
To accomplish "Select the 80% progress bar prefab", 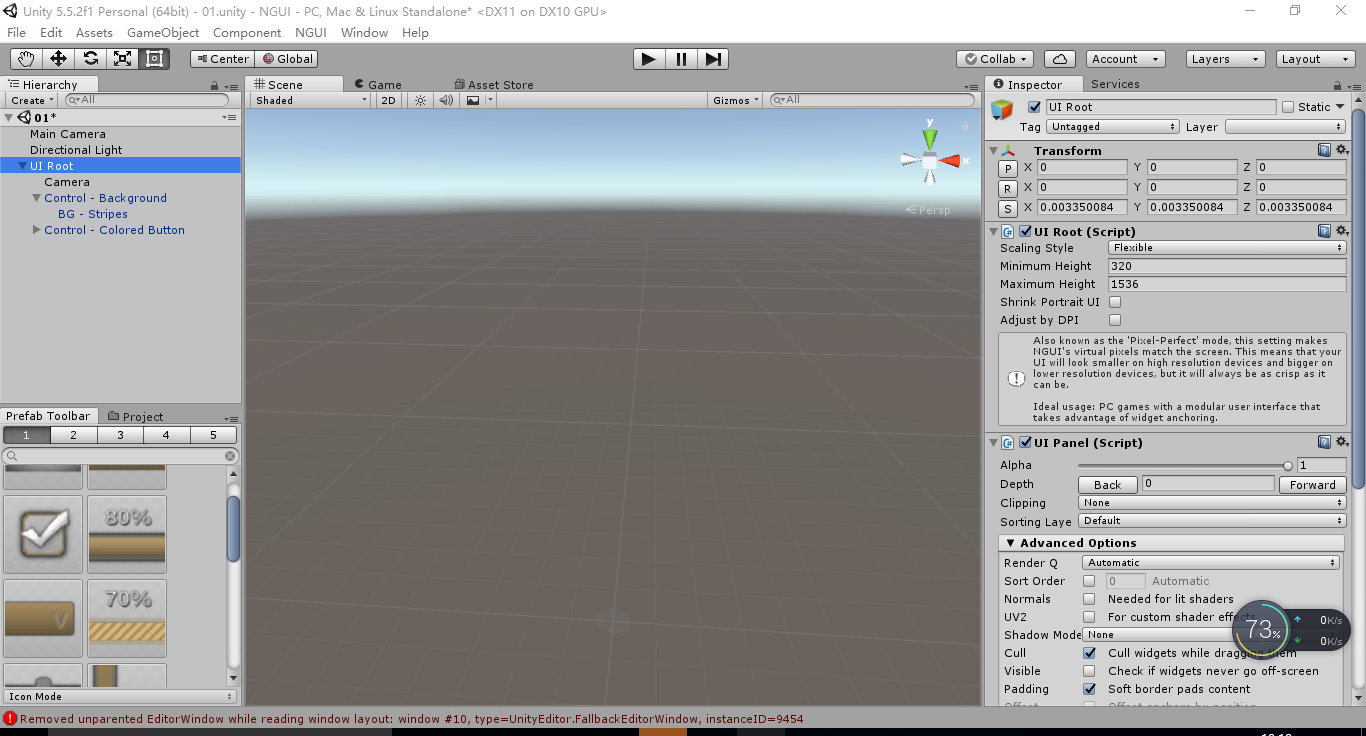I will pos(127,534).
